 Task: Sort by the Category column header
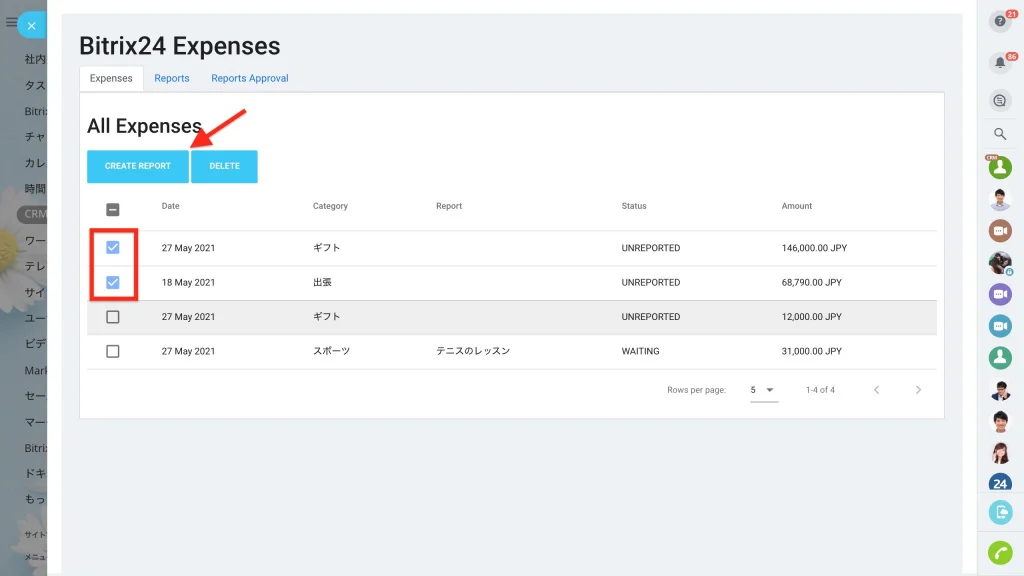pos(330,206)
